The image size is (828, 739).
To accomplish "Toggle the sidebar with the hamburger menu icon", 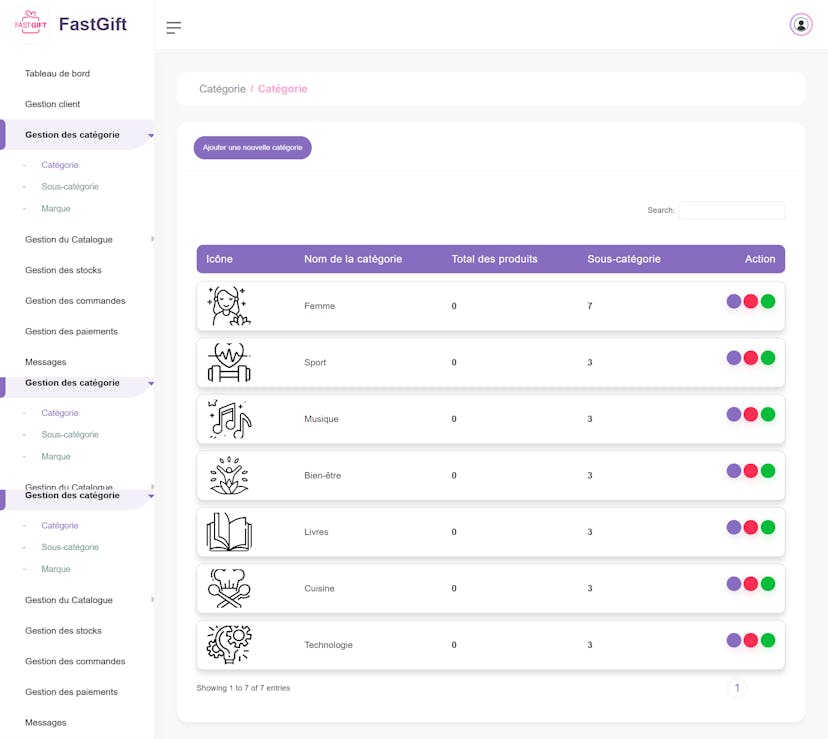I will (x=174, y=27).
